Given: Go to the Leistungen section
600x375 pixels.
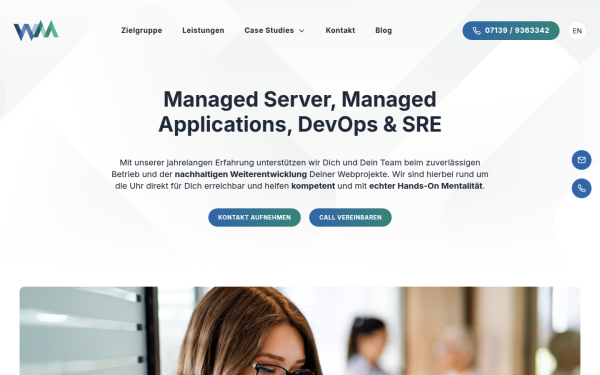Looking at the screenshot, I should pyautogui.click(x=203, y=30).
